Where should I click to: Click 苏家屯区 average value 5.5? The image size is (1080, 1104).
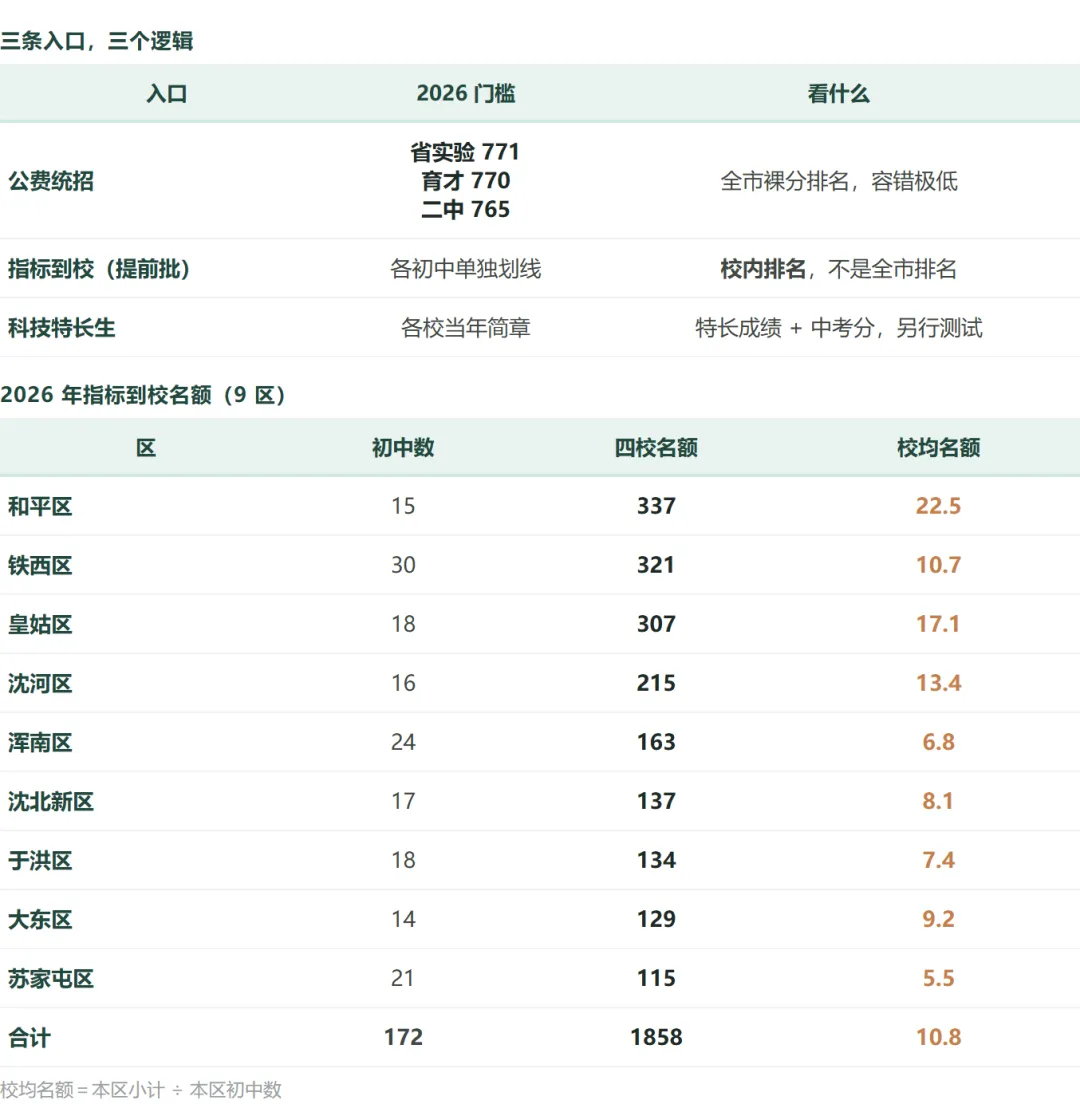coord(938,979)
